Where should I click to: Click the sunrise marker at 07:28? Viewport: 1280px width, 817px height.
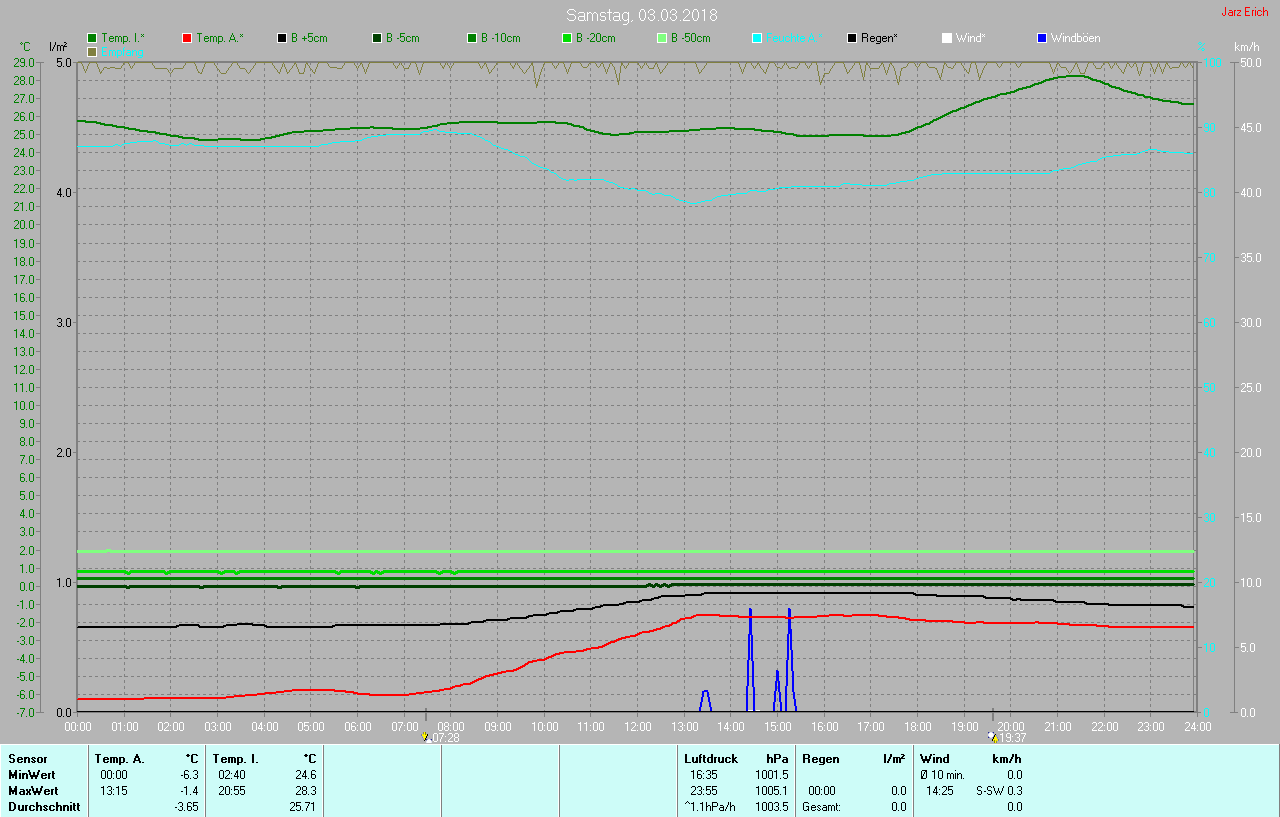pos(426,737)
